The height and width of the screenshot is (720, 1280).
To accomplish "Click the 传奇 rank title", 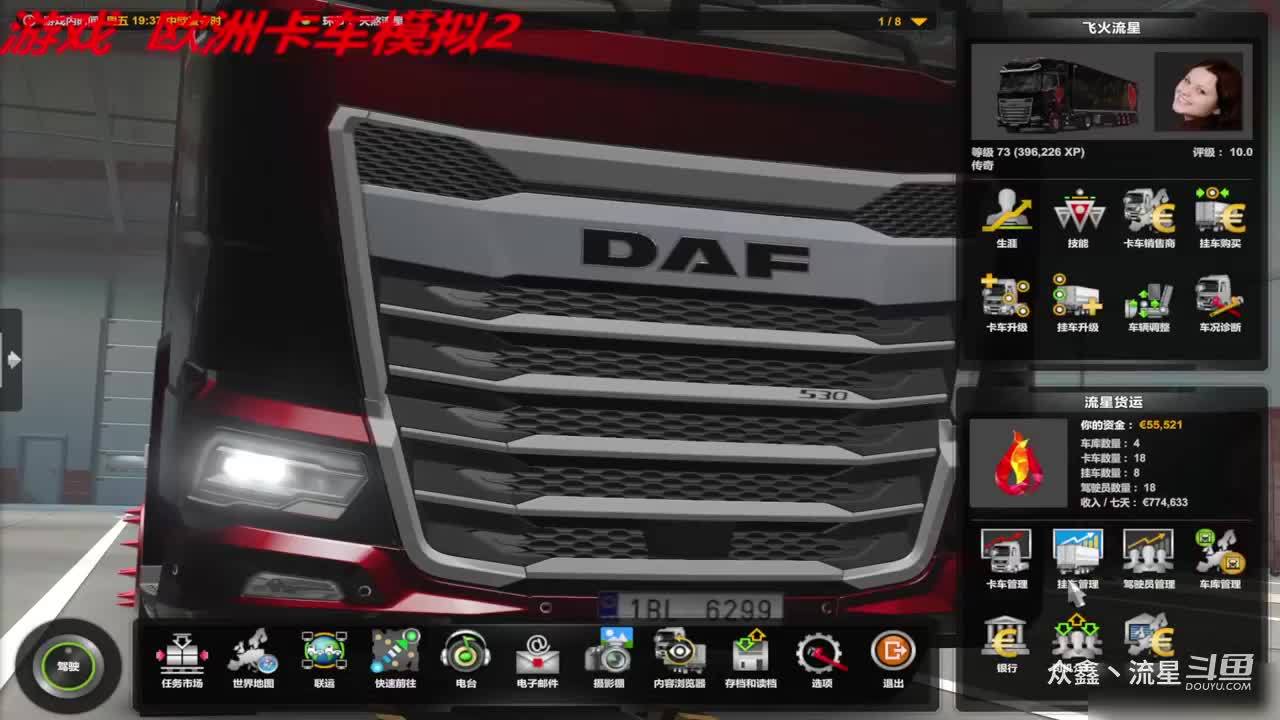I will pos(982,166).
